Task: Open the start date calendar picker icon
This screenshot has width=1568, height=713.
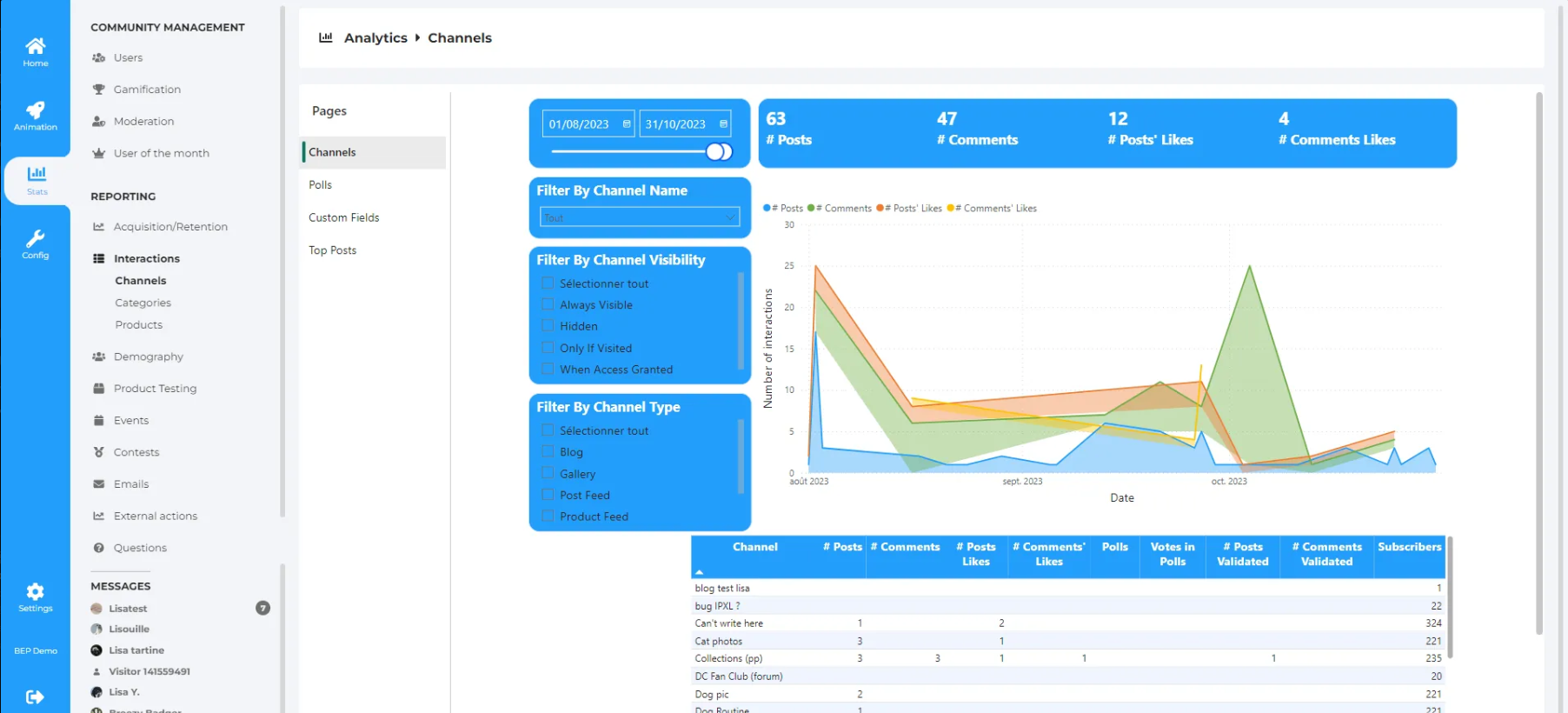Action: point(627,124)
